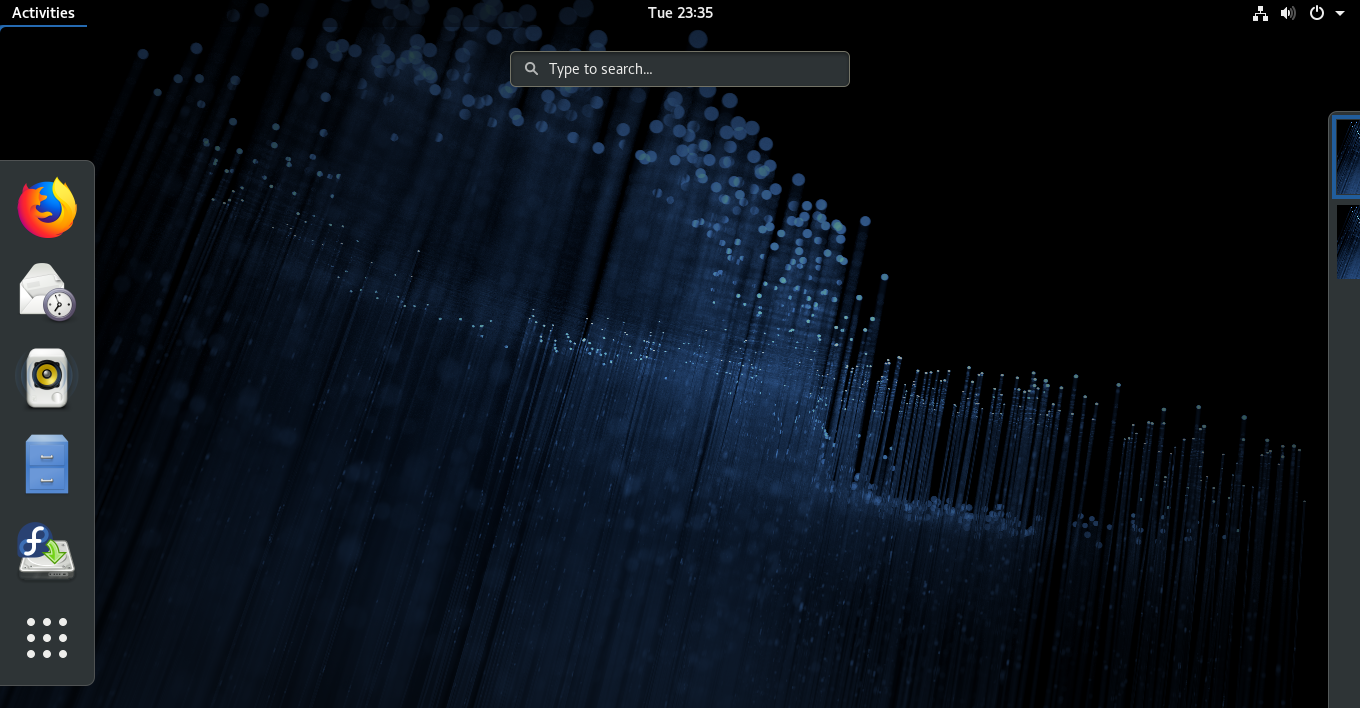Show all applications grid
The image size is (1360, 708).
[47, 638]
